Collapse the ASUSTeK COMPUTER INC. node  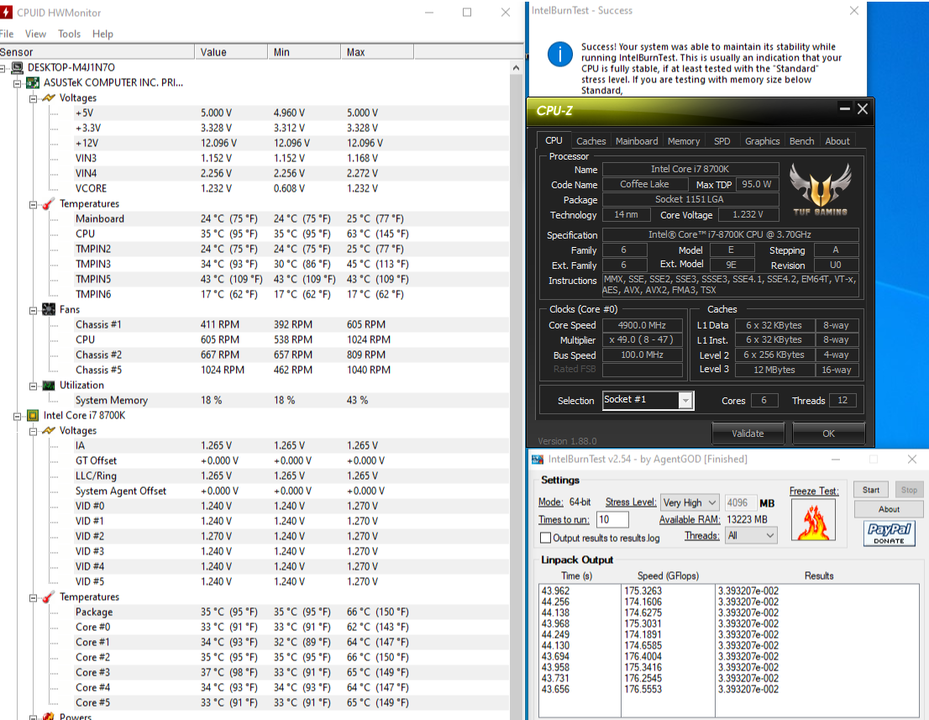click(x=18, y=84)
